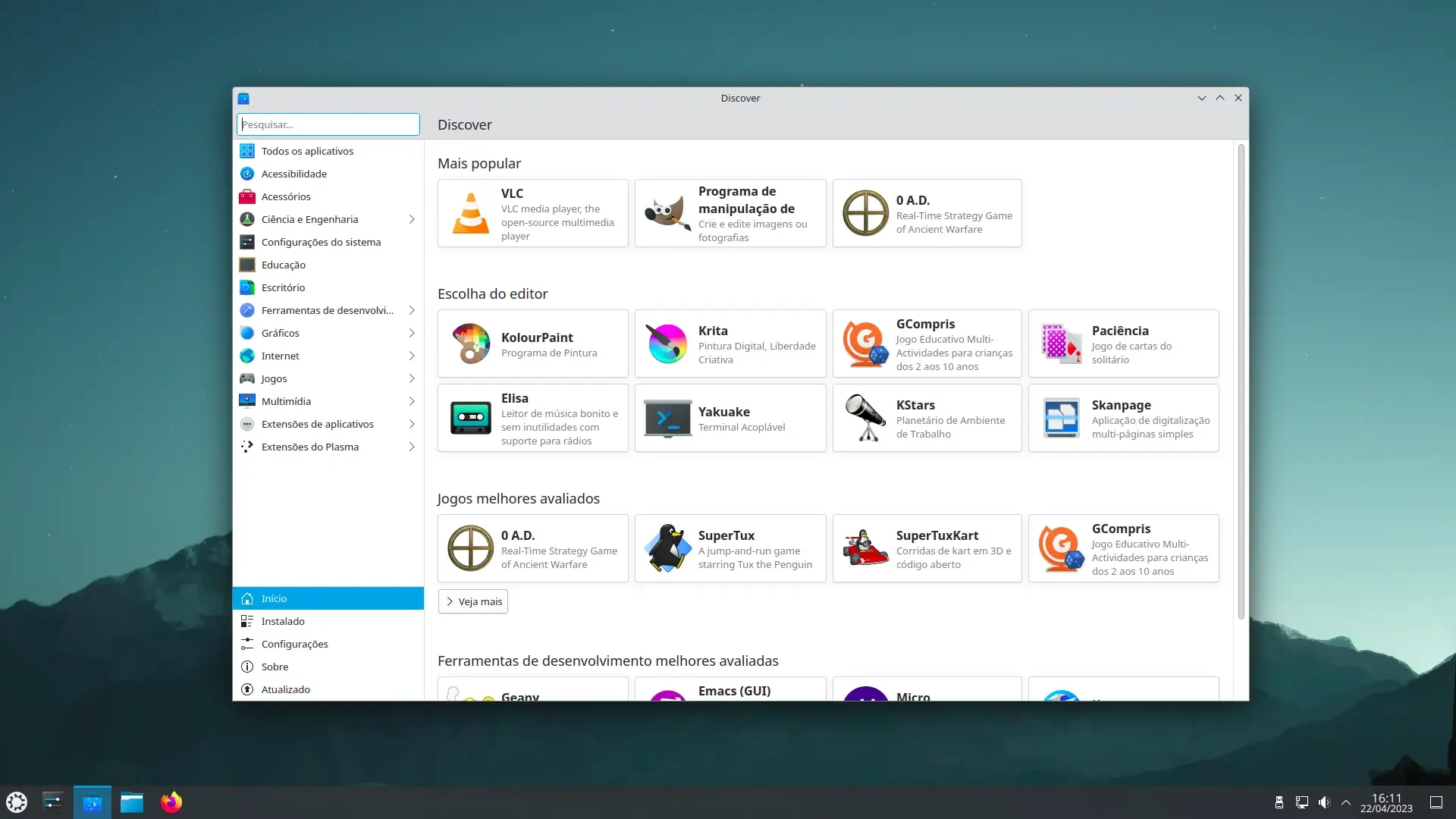Click the 0 A.D. icon under Mais popular

tap(865, 213)
